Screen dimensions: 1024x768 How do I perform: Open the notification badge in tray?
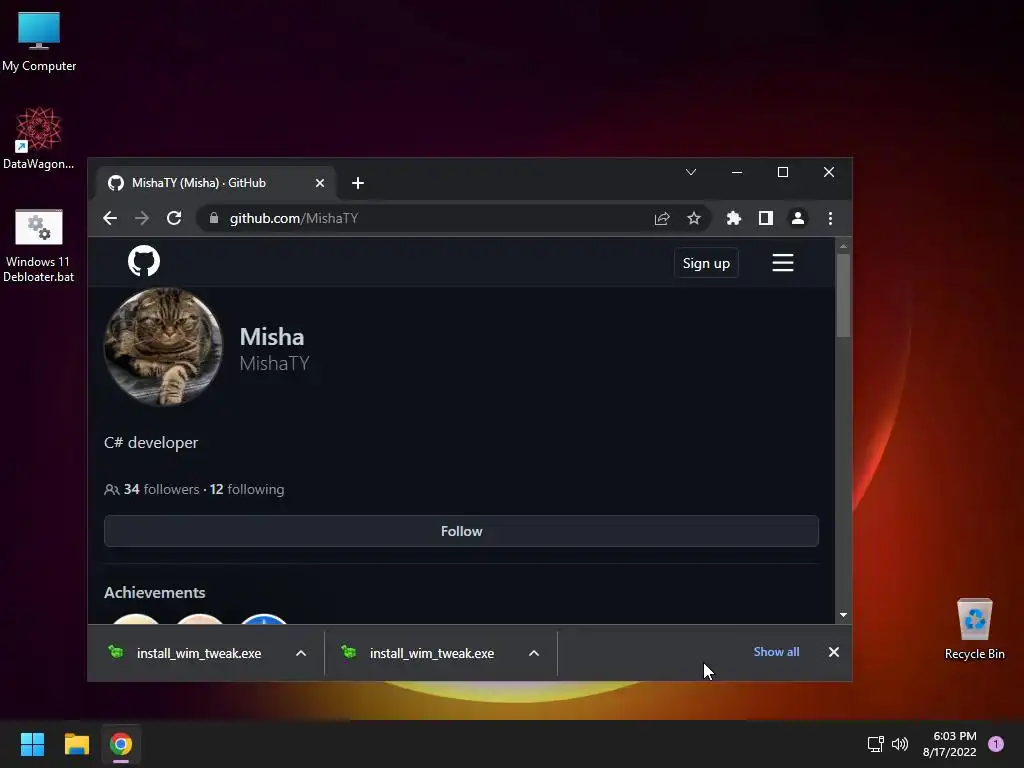pyautogui.click(x=996, y=744)
